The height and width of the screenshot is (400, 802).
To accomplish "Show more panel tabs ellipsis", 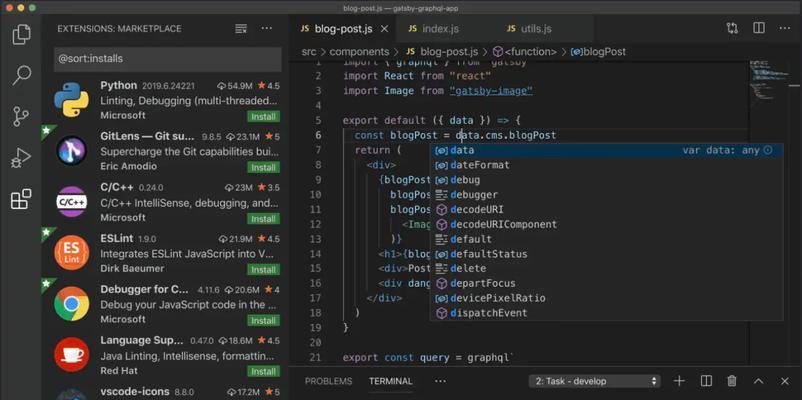I will coord(440,381).
